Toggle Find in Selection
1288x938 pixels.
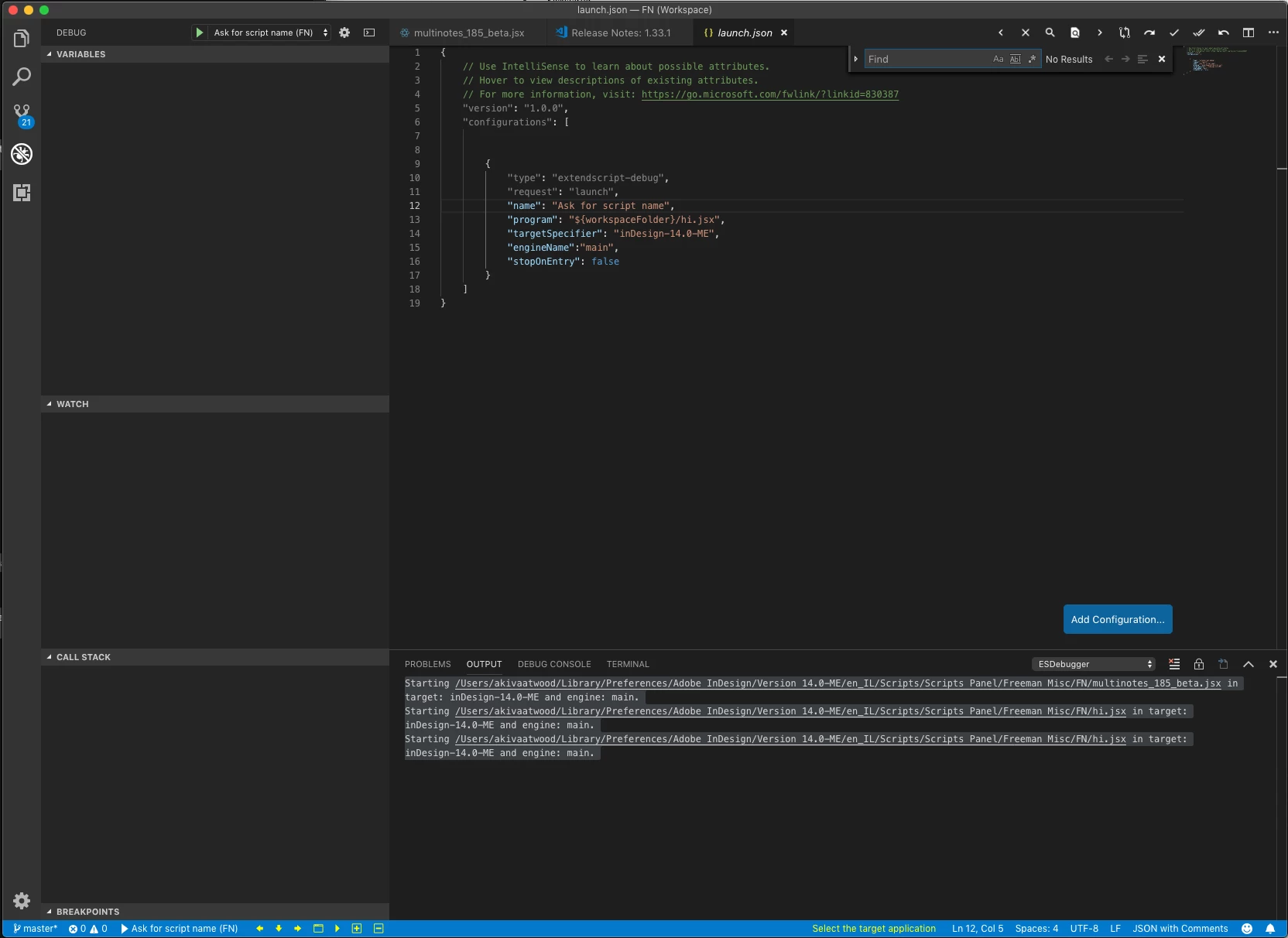[x=1142, y=59]
